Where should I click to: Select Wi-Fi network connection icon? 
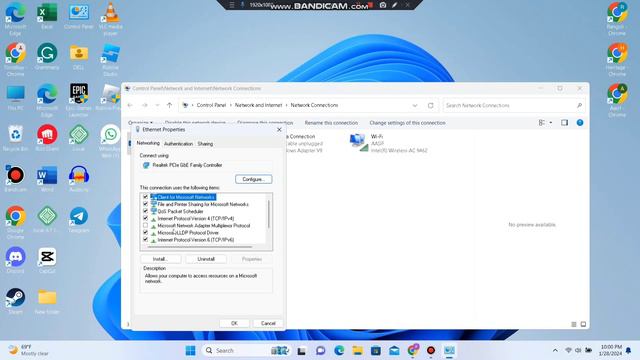coord(358,143)
